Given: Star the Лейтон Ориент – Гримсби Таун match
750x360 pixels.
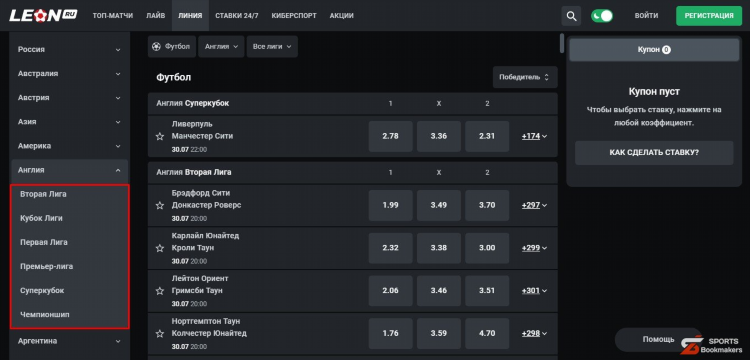Looking at the screenshot, I should coord(160,291).
